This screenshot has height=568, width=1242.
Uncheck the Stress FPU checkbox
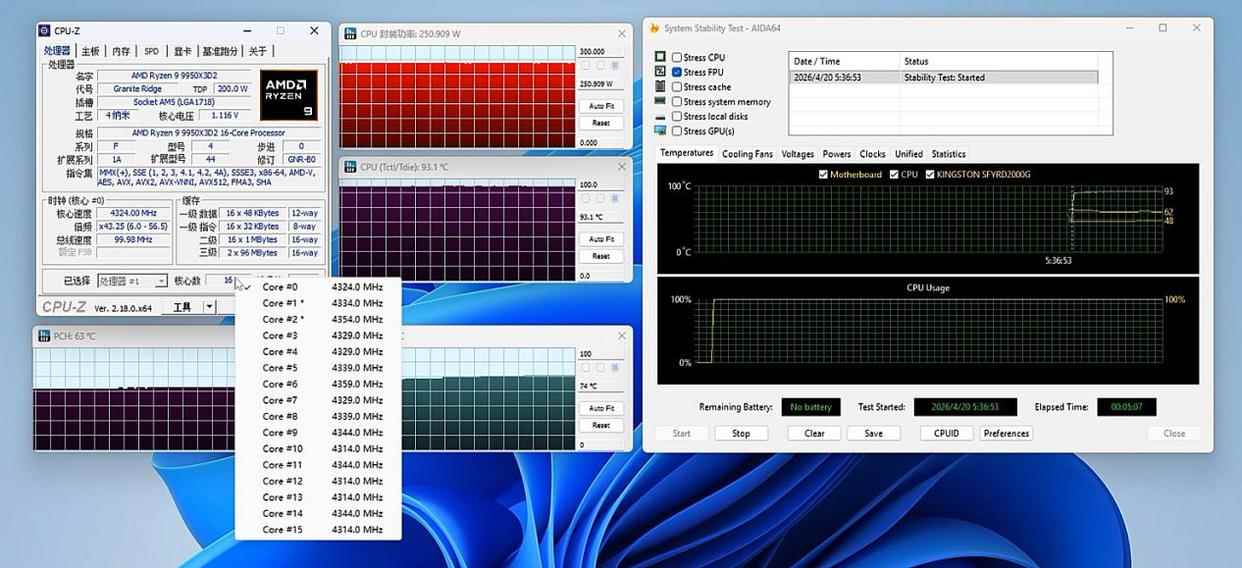pyautogui.click(x=677, y=72)
